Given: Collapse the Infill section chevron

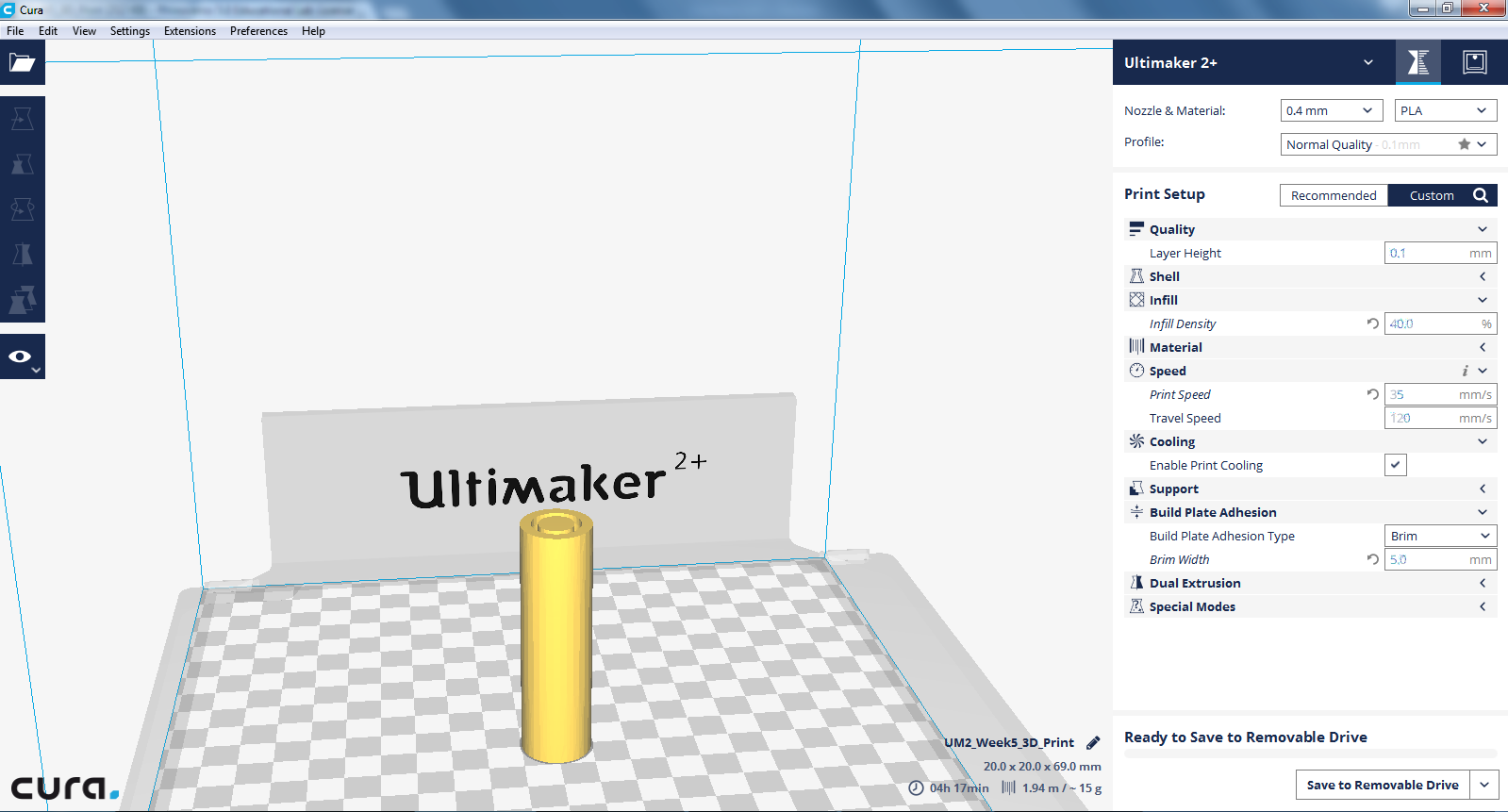Looking at the screenshot, I should pyautogui.click(x=1483, y=300).
